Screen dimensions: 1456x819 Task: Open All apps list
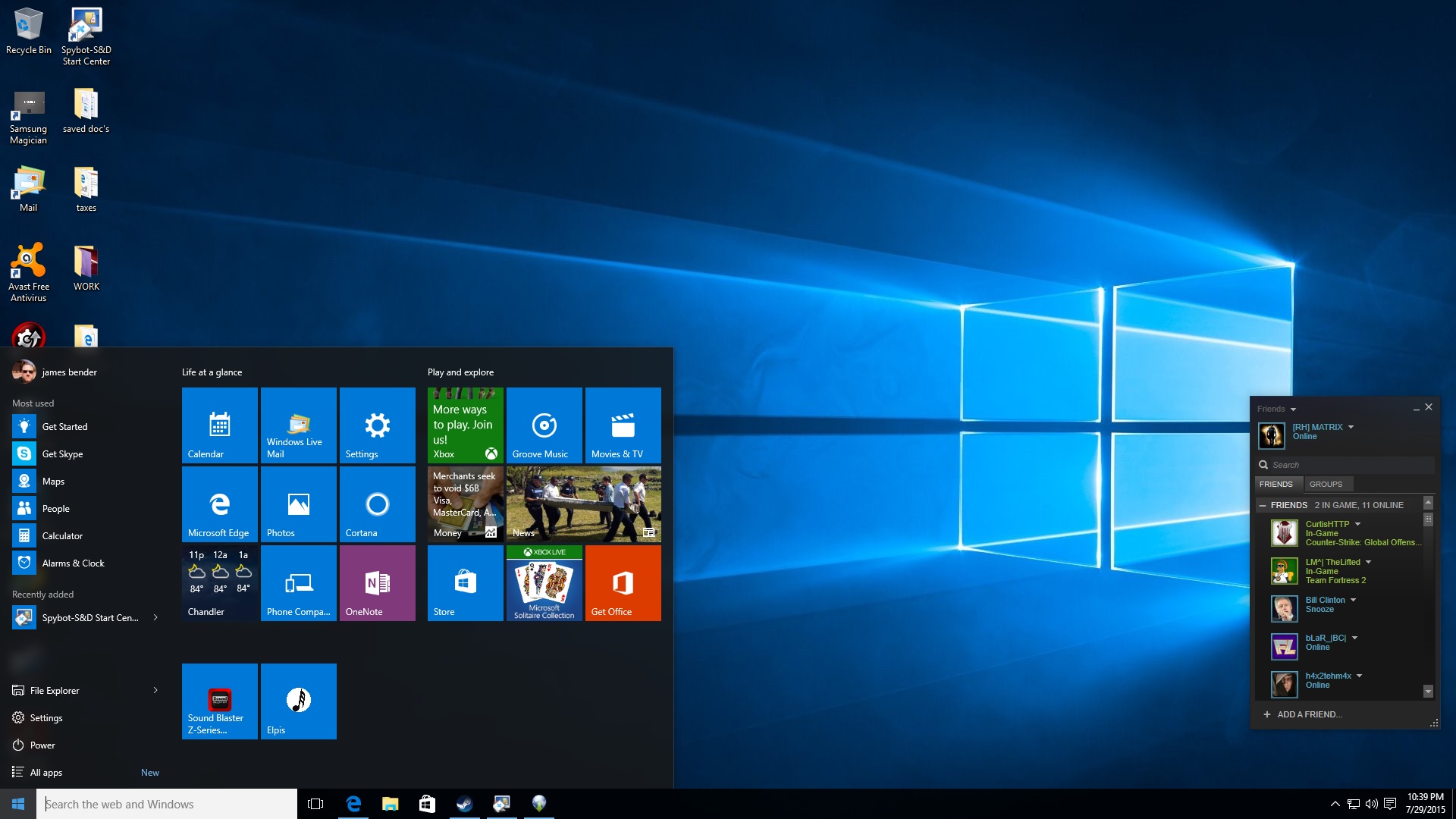click(45, 772)
